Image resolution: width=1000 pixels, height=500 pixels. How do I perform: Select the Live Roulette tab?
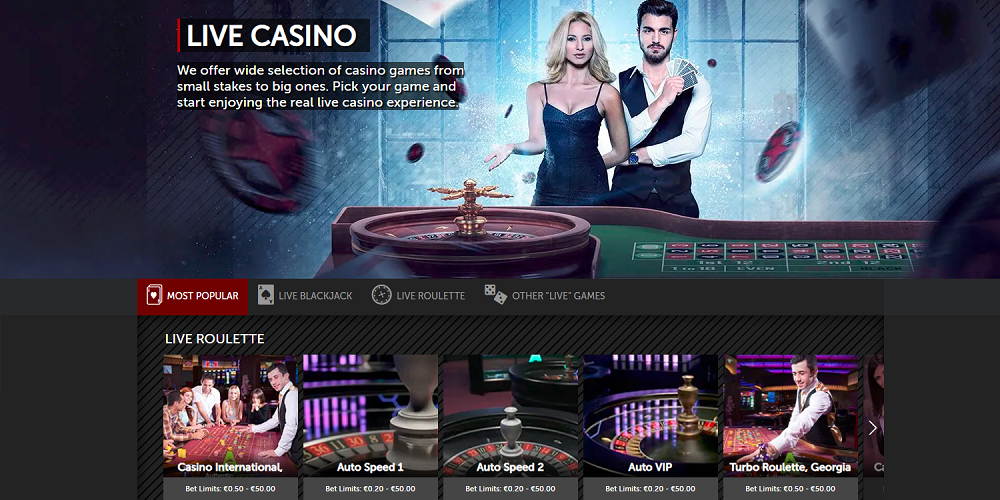click(418, 297)
